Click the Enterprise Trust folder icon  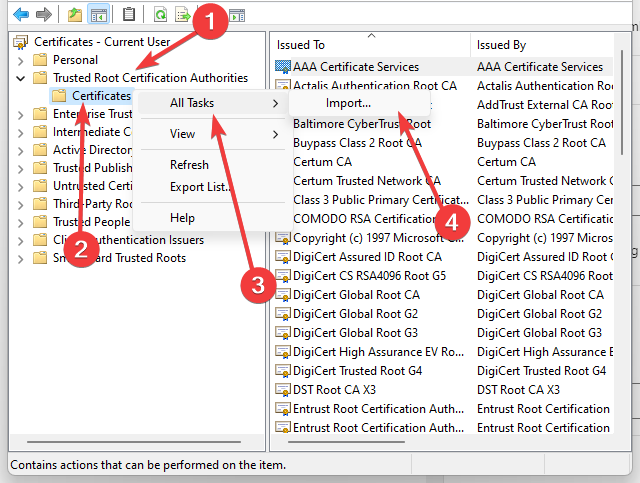coord(40,114)
